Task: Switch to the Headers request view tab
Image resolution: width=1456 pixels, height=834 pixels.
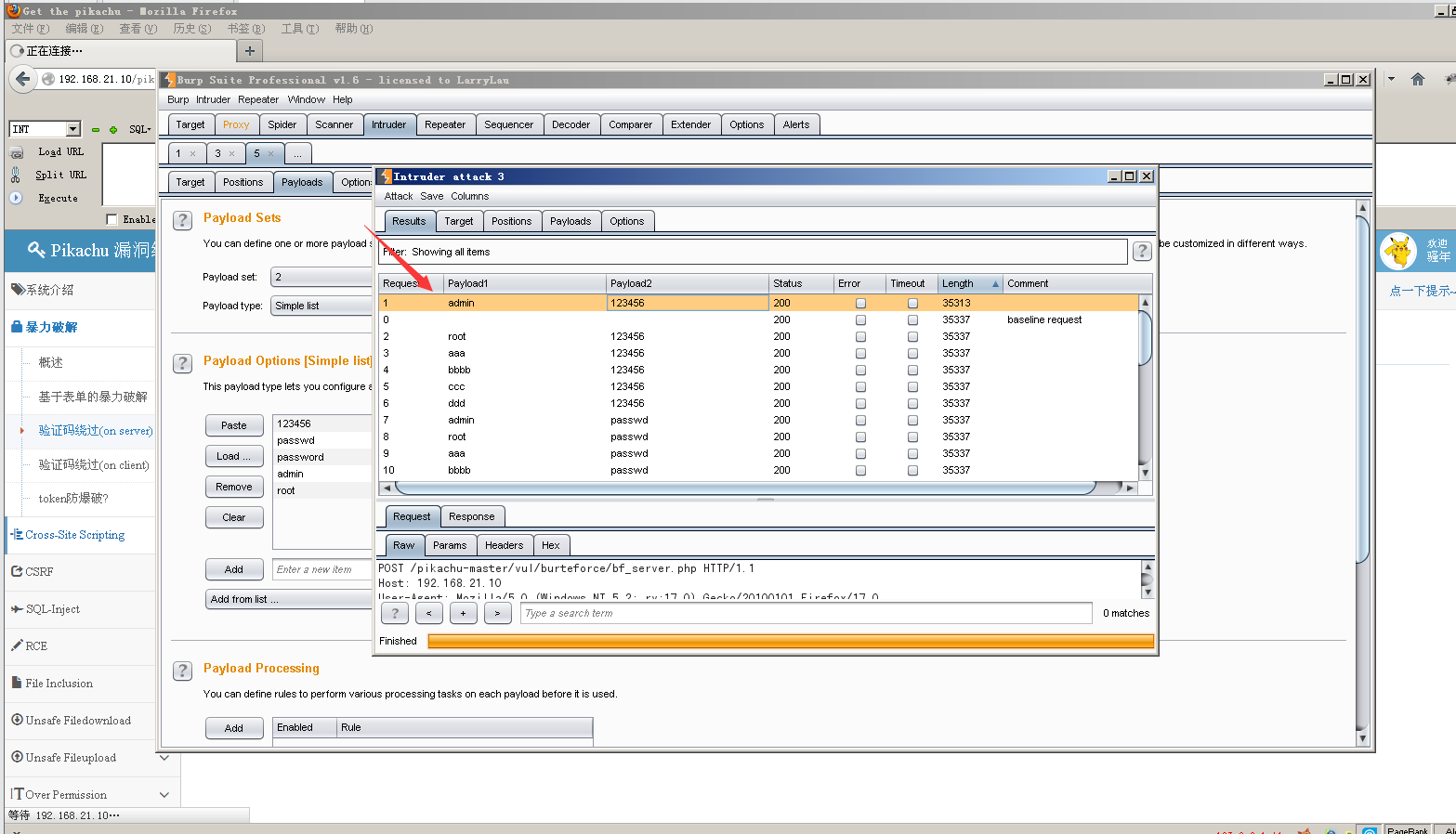Action: 504,545
